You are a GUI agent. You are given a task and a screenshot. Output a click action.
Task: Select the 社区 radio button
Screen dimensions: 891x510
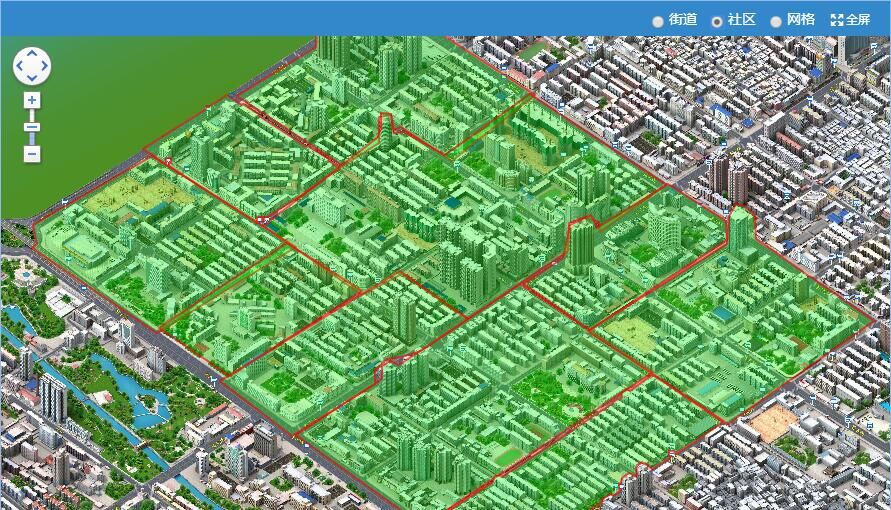pos(717,20)
